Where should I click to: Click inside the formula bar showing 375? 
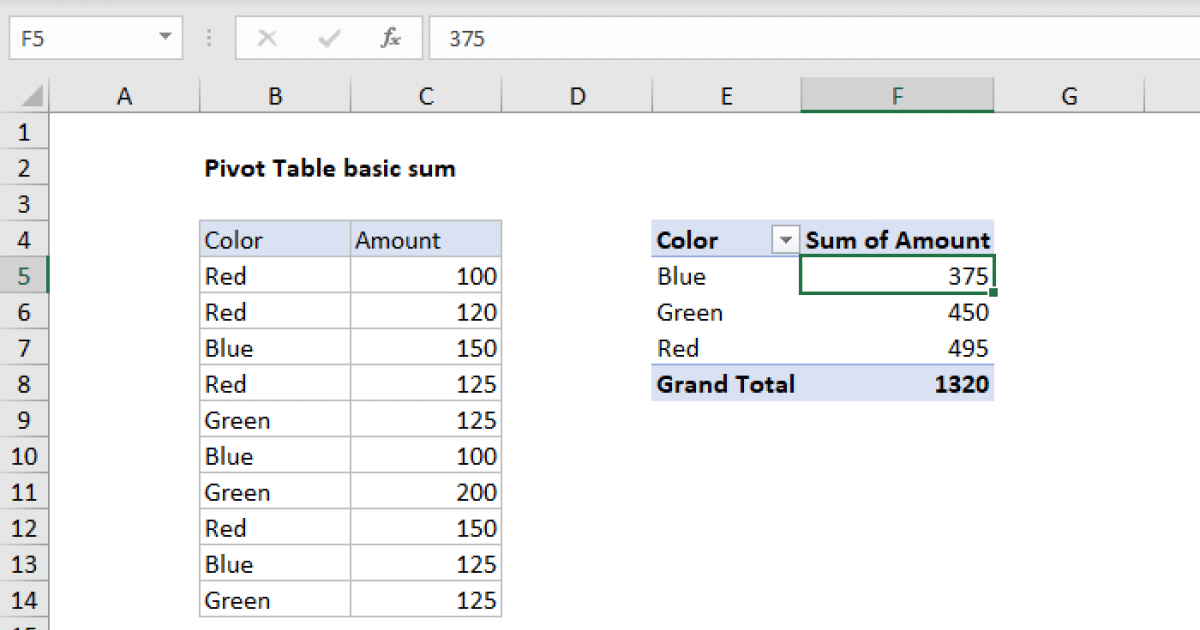(800, 39)
